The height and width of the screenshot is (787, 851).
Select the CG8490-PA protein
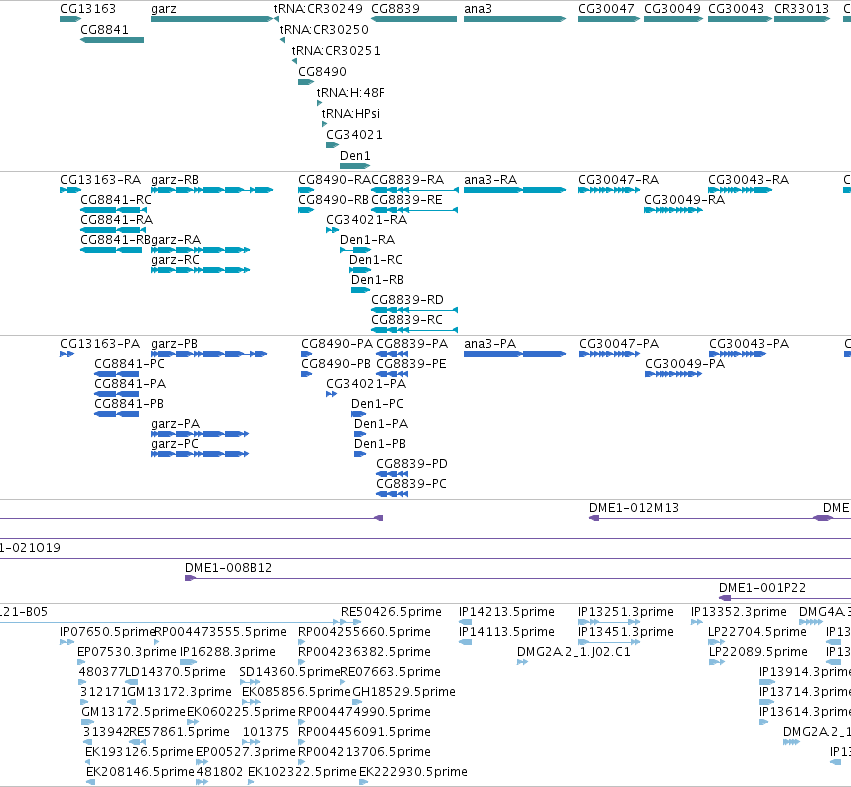click(x=307, y=354)
